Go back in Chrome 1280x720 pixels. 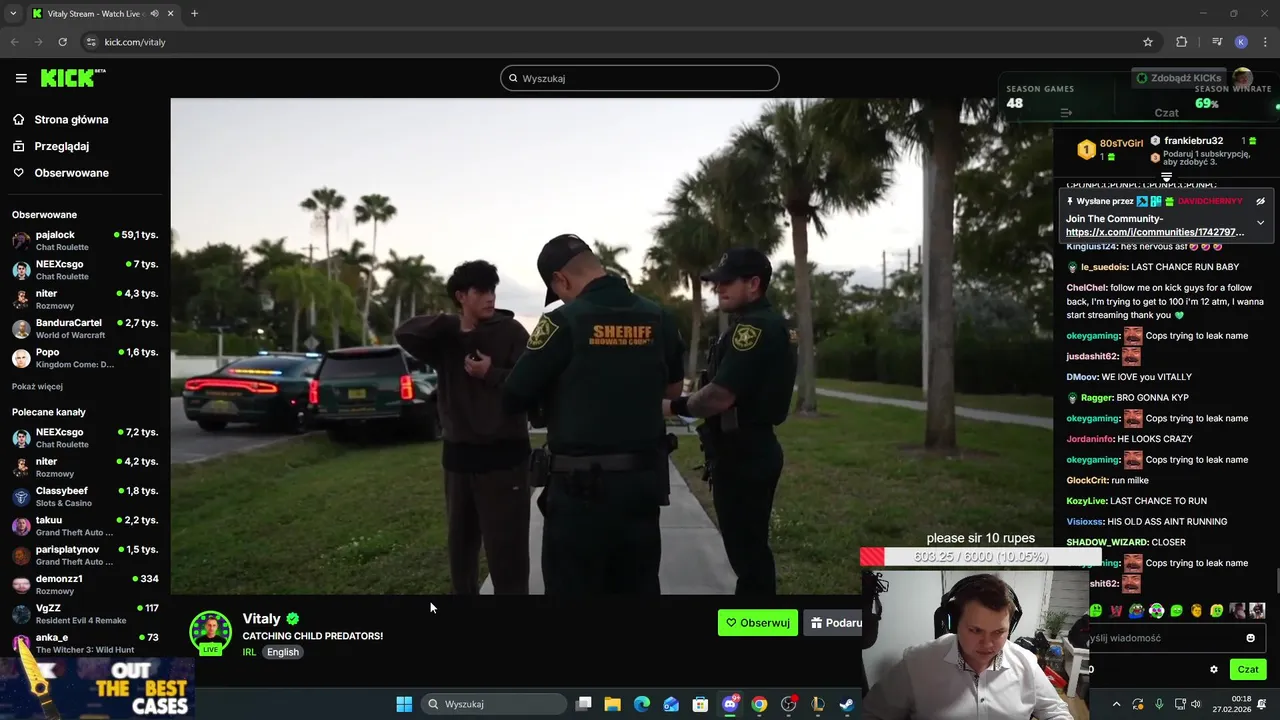tap(14, 42)
